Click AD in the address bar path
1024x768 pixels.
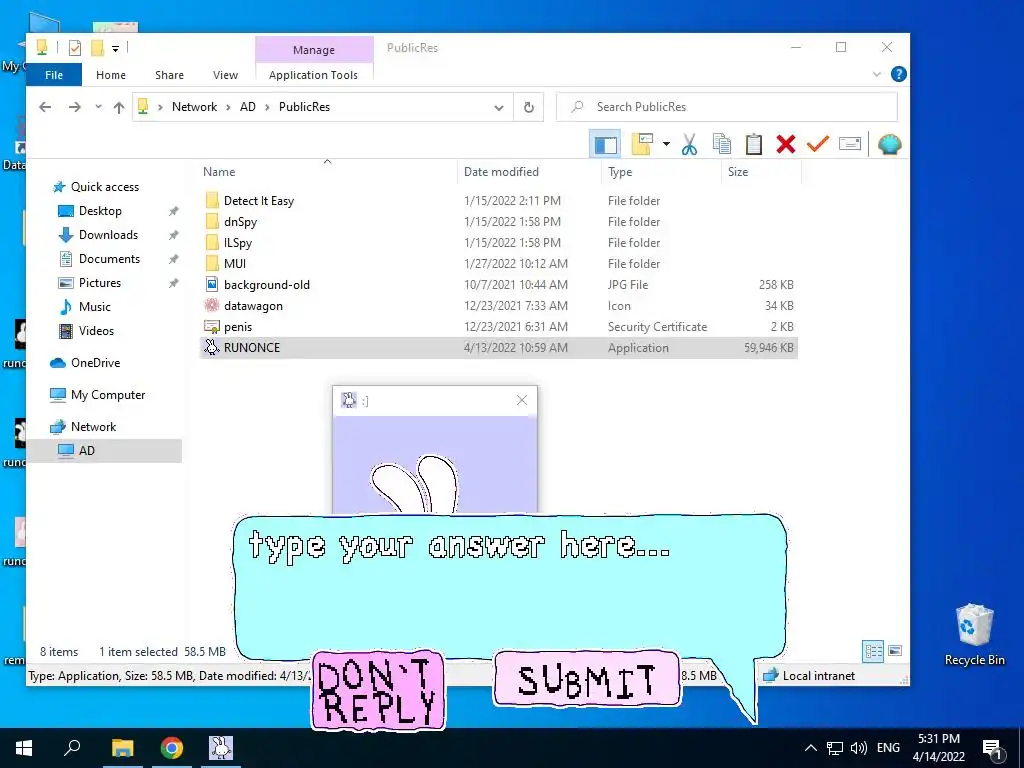pos(248,107)
